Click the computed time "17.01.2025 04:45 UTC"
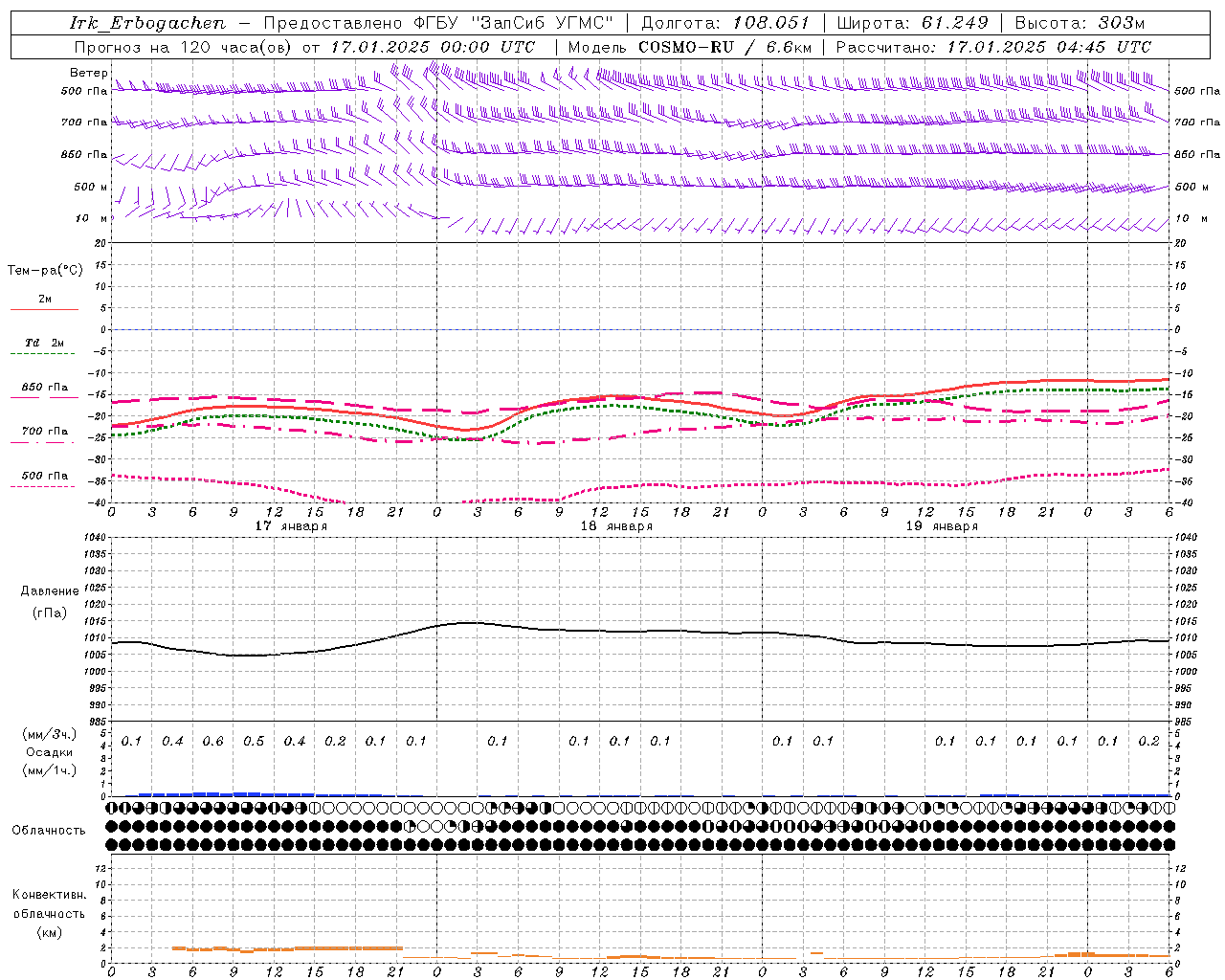 click(x=1049, y=47)
